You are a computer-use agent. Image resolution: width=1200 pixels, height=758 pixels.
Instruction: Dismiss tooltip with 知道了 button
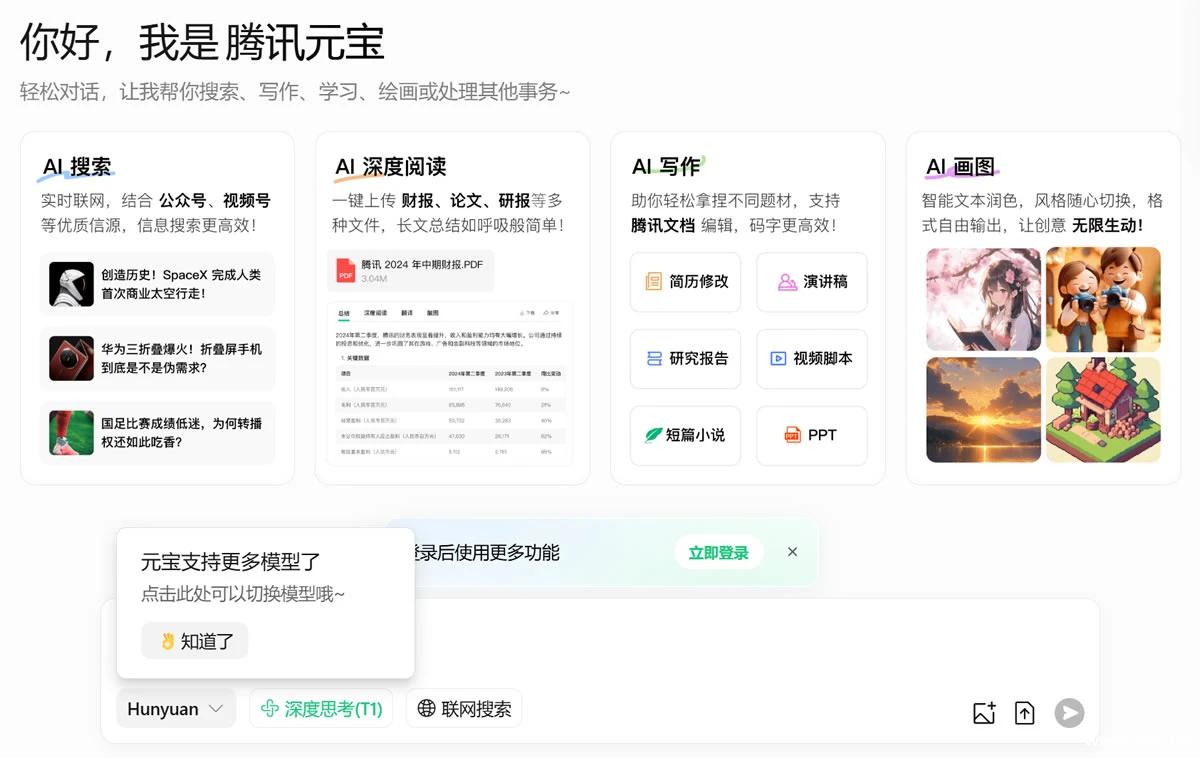(195, 641)
